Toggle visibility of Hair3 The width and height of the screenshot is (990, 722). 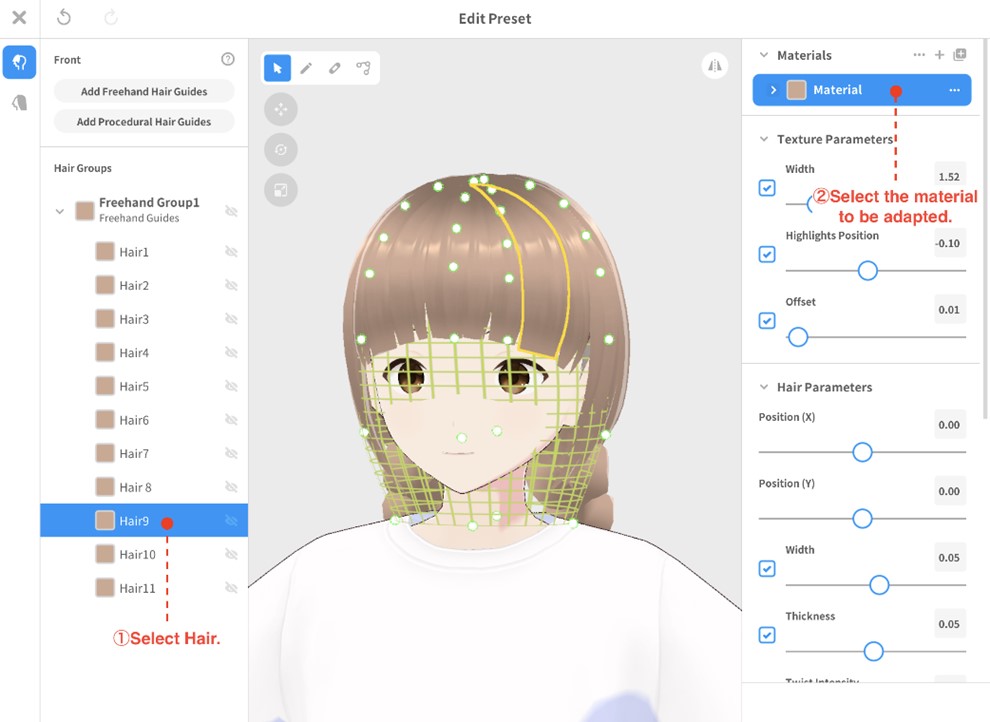[x=231, y=319]
